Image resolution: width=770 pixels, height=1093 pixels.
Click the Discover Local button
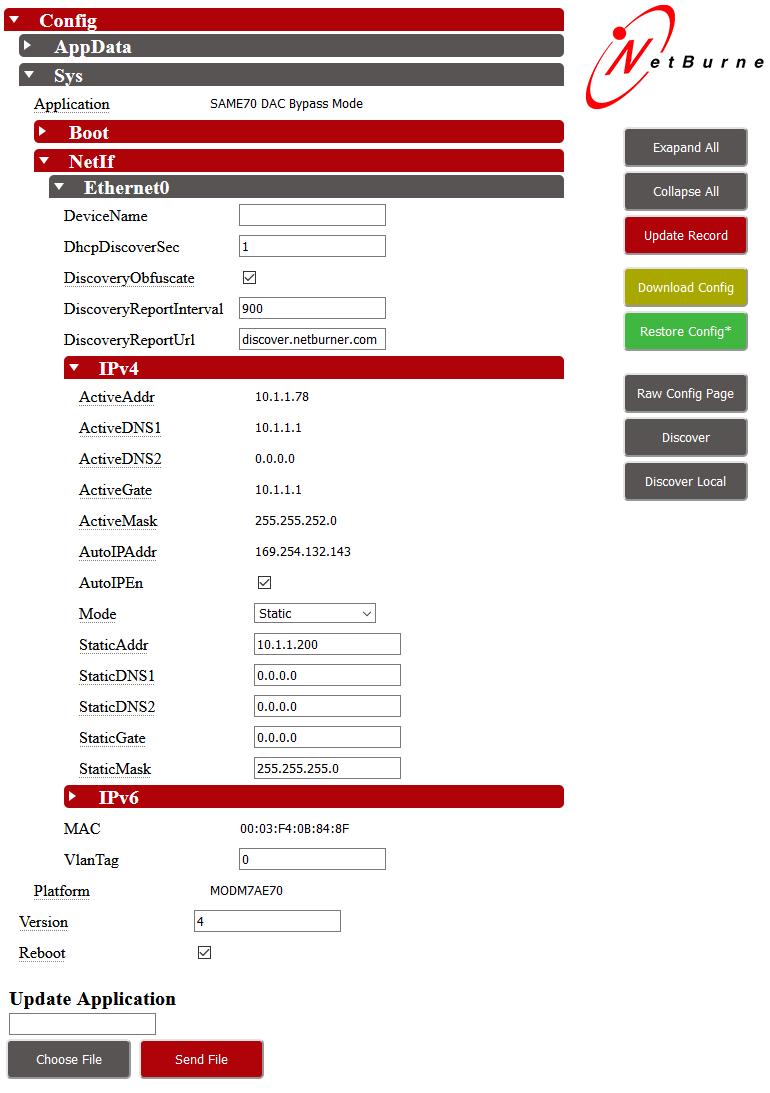[686, 482]
